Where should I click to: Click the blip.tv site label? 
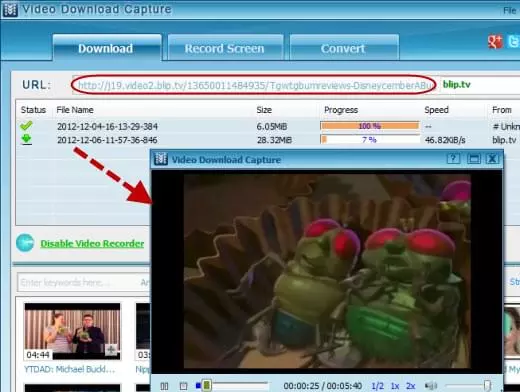(x=456, y=84)
